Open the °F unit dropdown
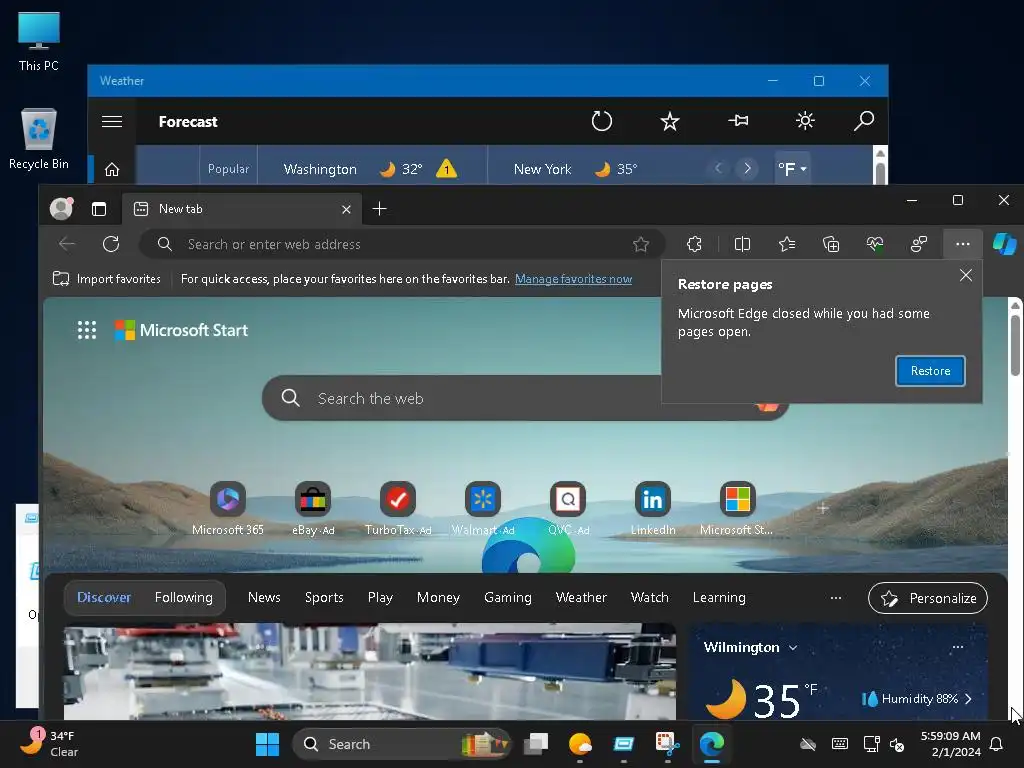This screenshot has height=768, width=1024. 792,169
